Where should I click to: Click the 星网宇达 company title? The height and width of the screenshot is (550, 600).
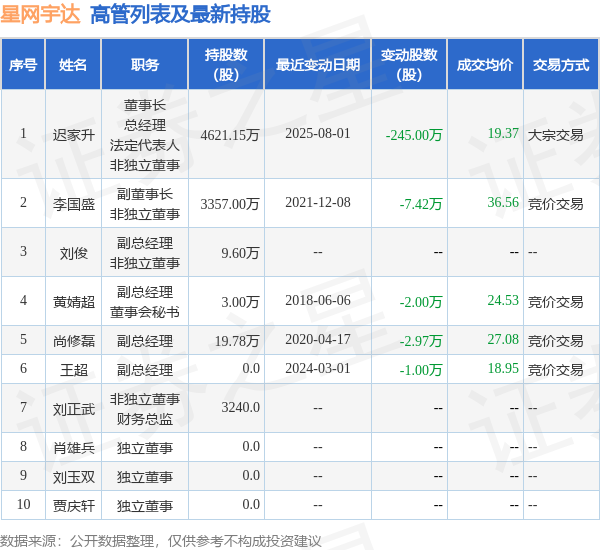40,15
